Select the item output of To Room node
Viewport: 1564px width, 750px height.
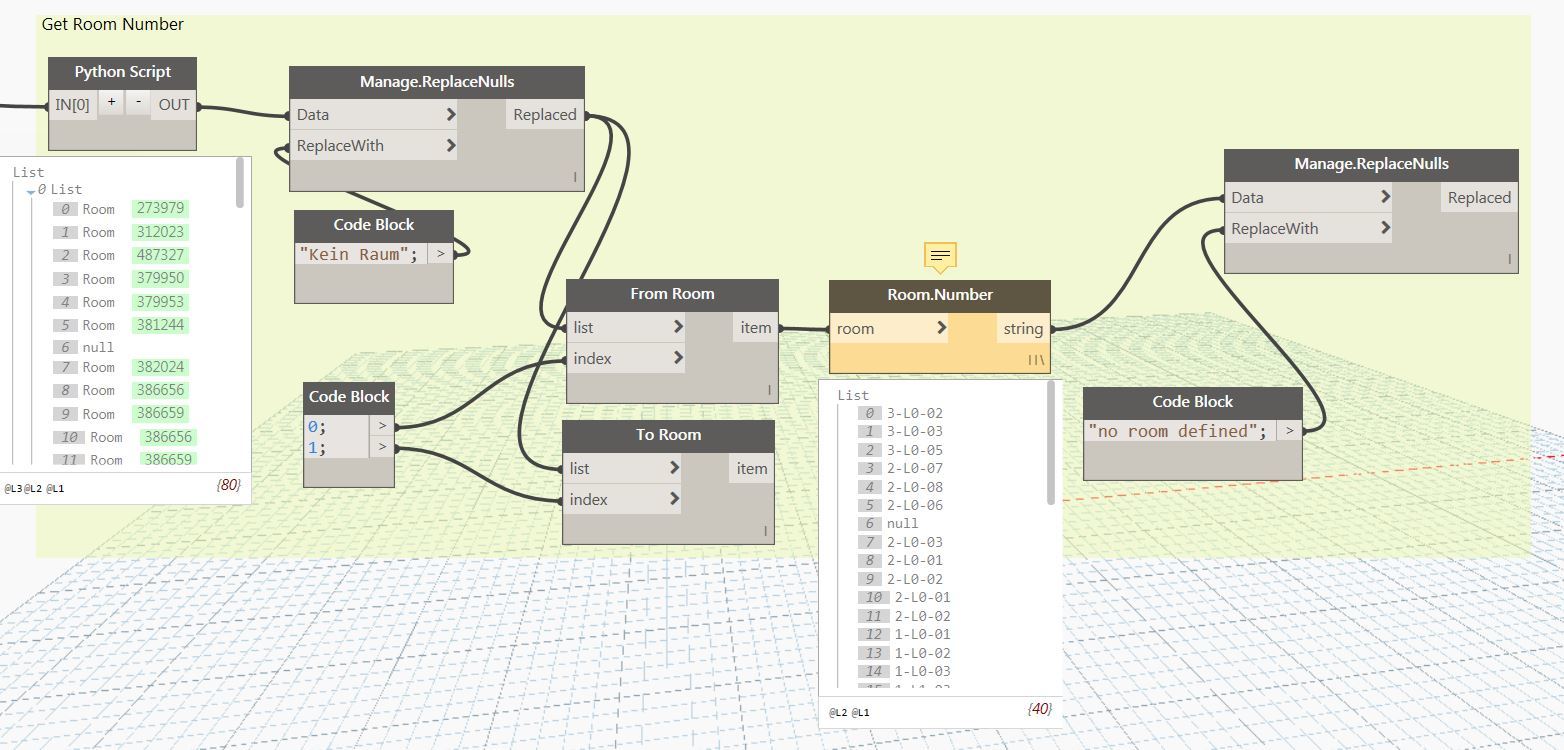click(x=751, y=468)
